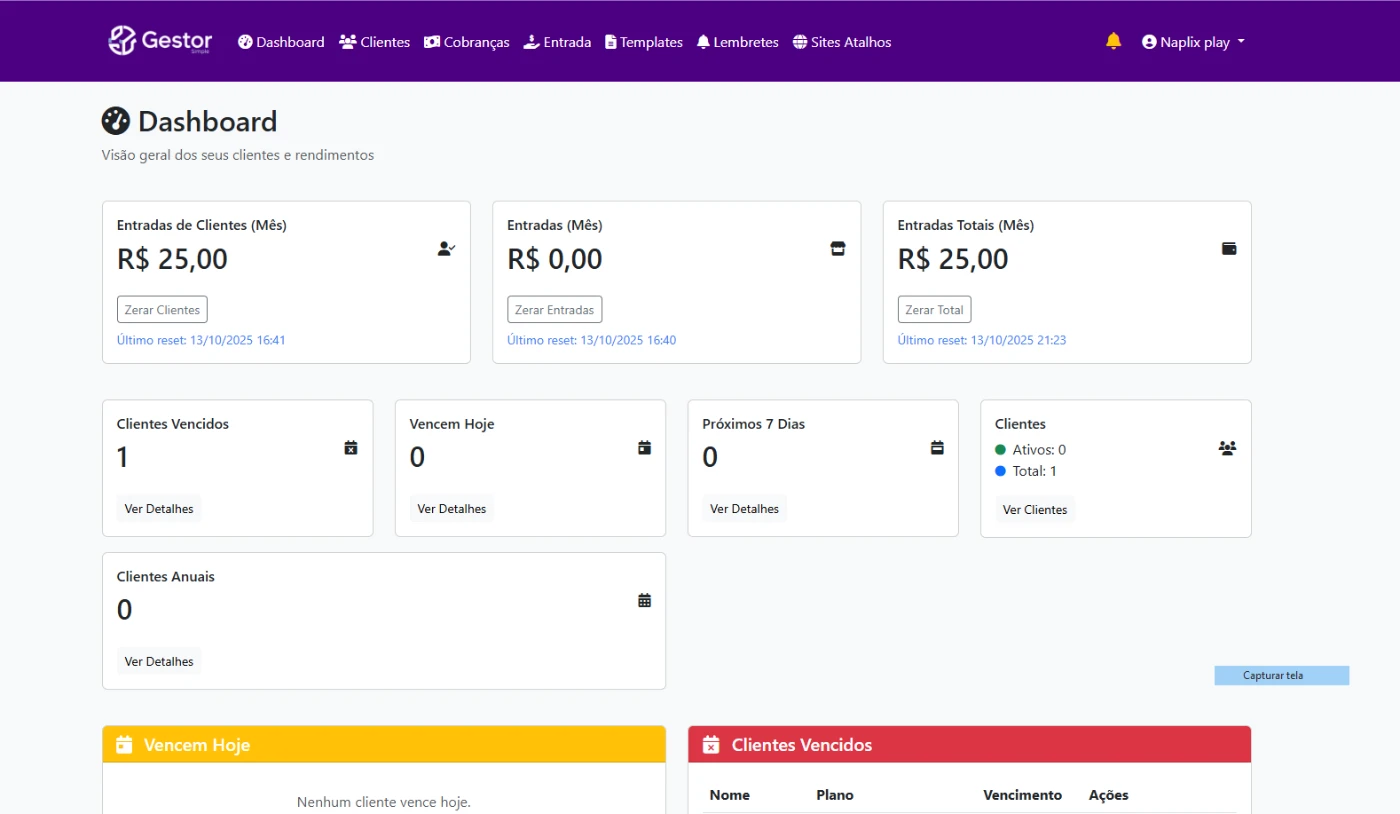The height and width of the screenshot is (814, 1400).
Task: Click the calendar icon in Clientes Anuais card
Action: [x=644, y=600]
